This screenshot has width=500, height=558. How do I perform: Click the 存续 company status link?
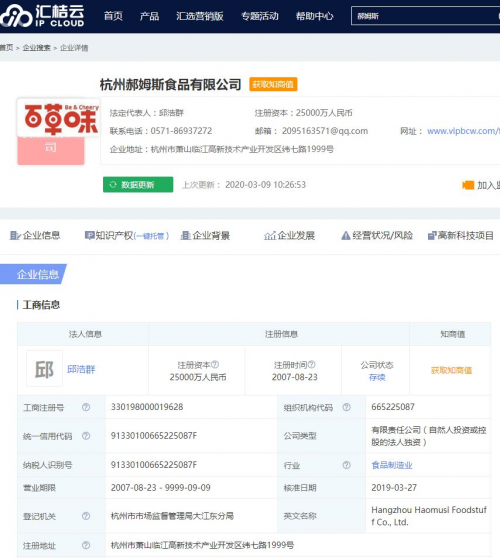[377, 377]
